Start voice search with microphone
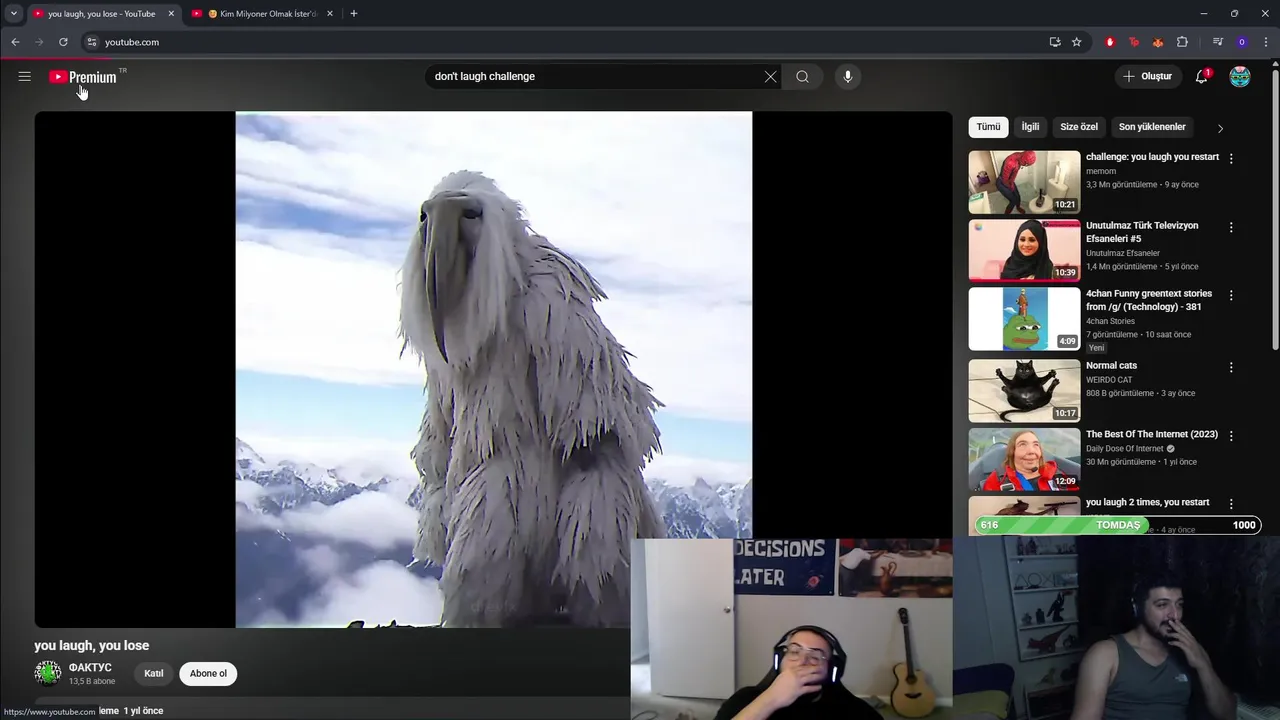Screen dimensions: 1280x720 [847, 76]
